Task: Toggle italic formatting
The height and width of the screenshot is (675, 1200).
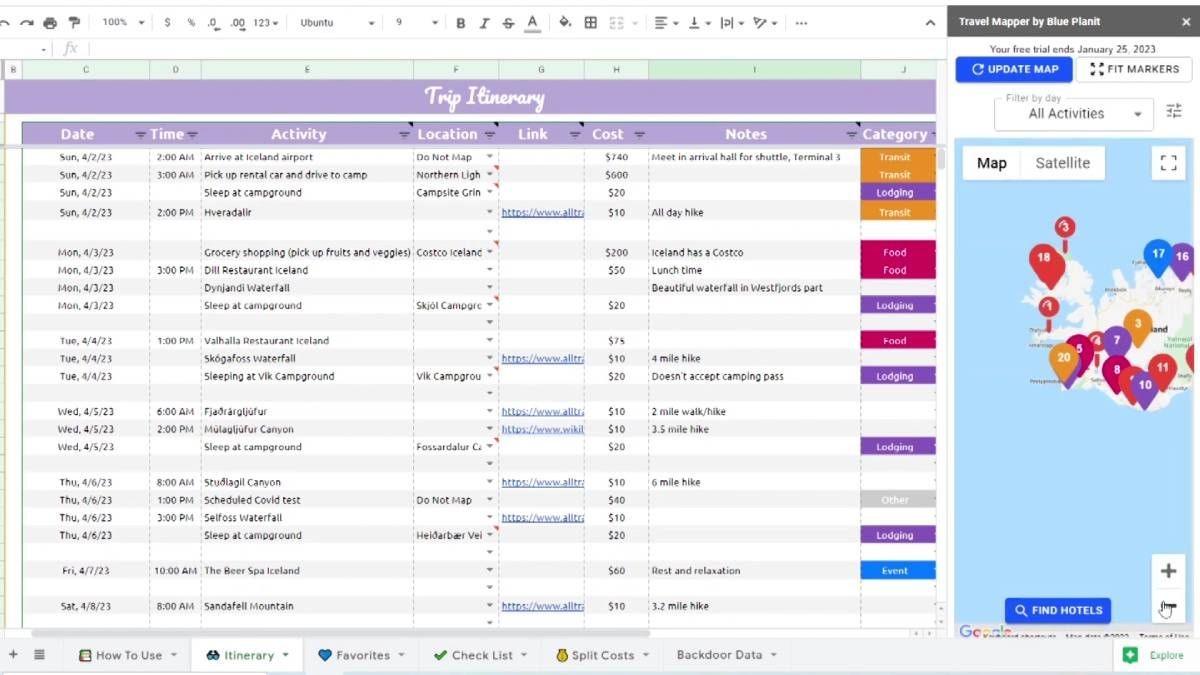Action: (484, 22)
